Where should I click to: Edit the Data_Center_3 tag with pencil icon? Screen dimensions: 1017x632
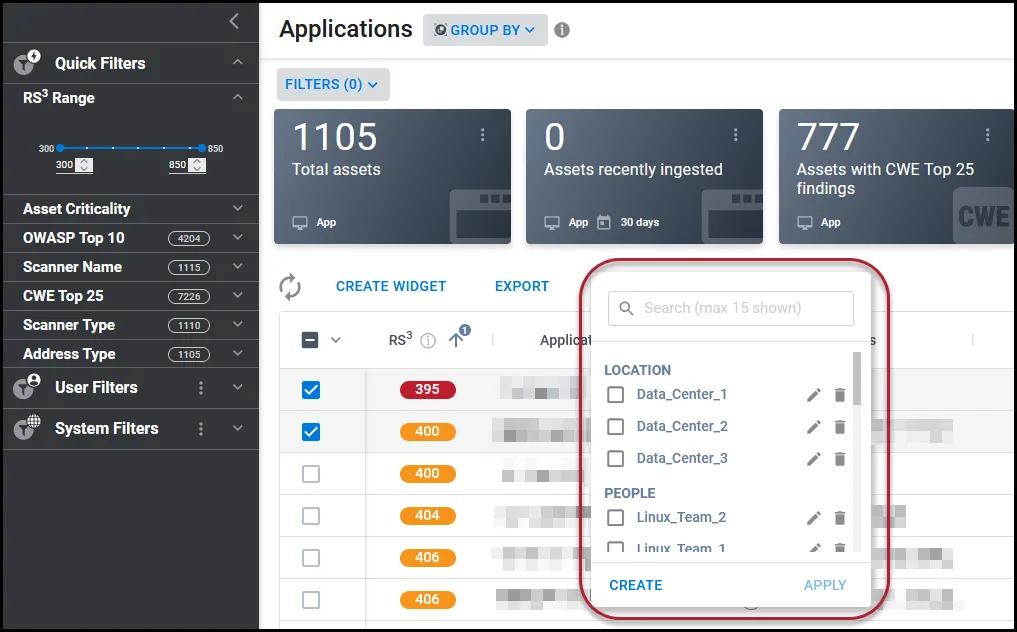pyautogui.click(x=813, y=459)
